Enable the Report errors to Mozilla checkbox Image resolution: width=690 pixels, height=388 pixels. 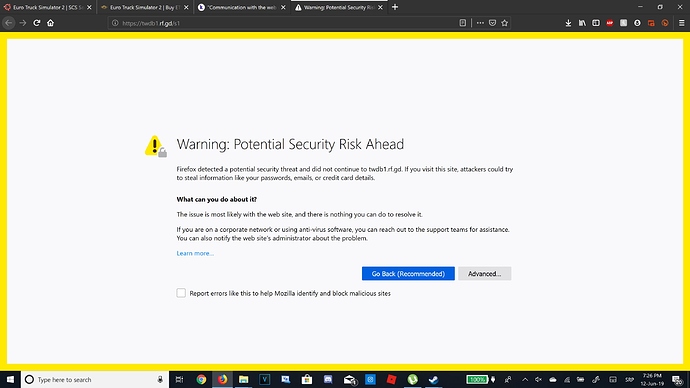181,293
